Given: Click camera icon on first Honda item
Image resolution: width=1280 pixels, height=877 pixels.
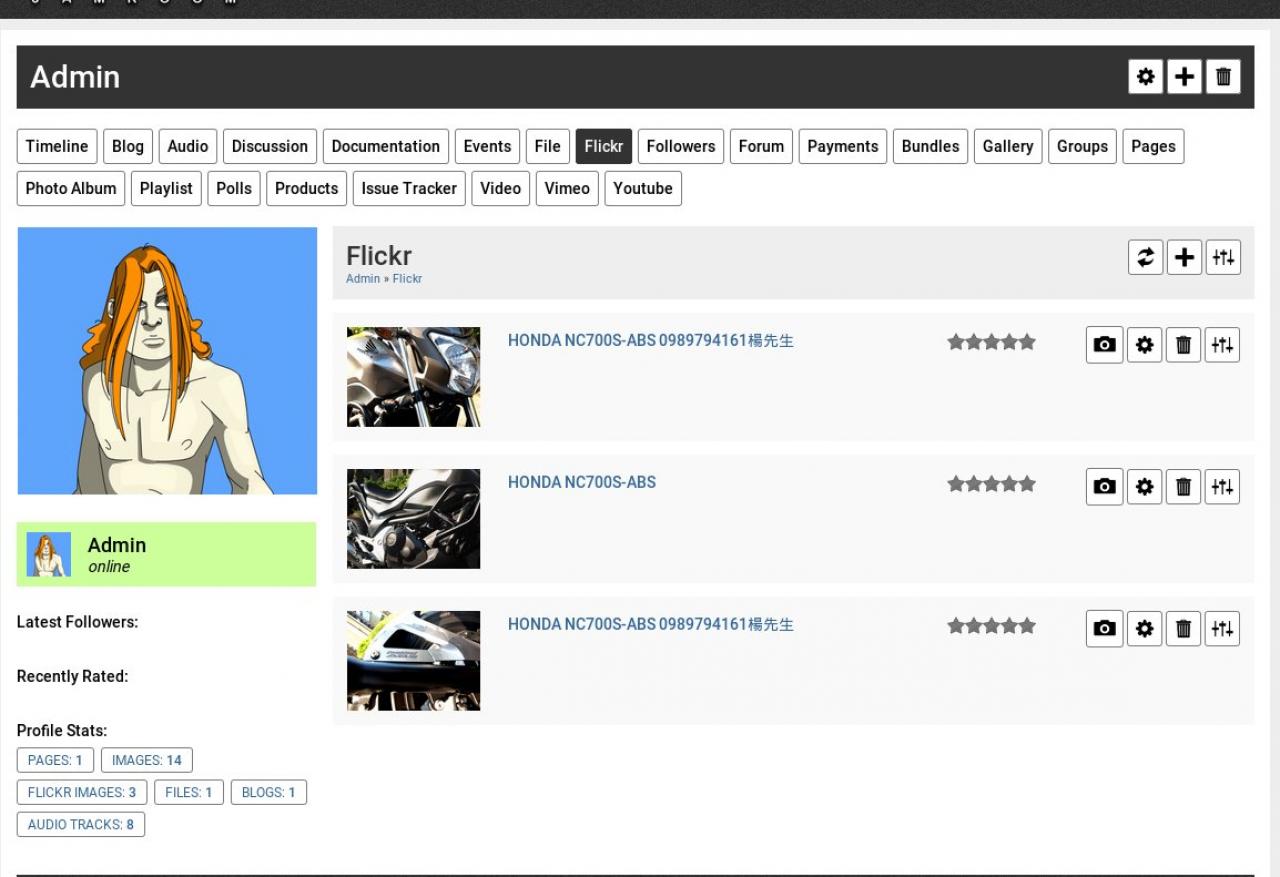Looking at the screenshot, I should click(x=1104, y=345).
